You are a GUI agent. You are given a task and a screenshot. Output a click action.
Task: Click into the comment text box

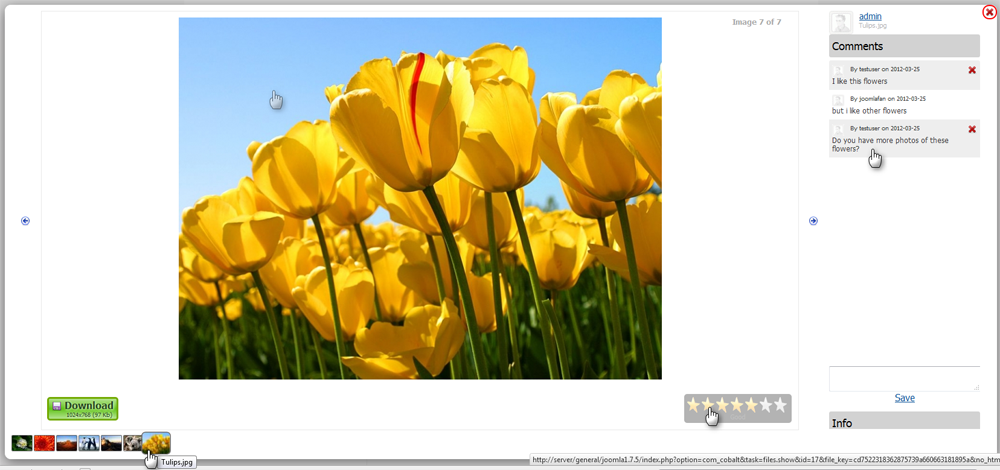[903, 378]
